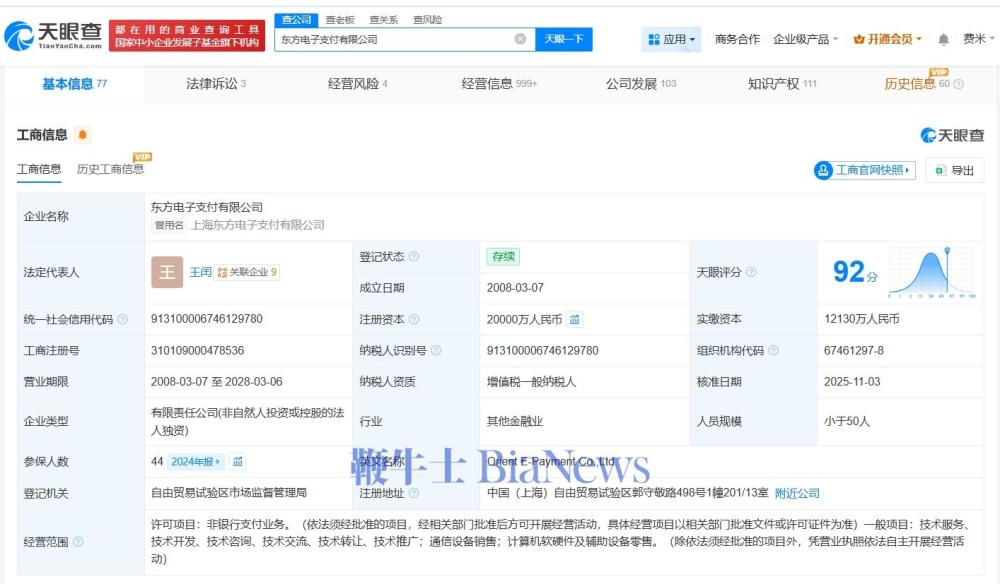Click help icon next to 注册地址
Viewport: 1000px width, 584px height.
pyautogui.click(x=414, y=493)
